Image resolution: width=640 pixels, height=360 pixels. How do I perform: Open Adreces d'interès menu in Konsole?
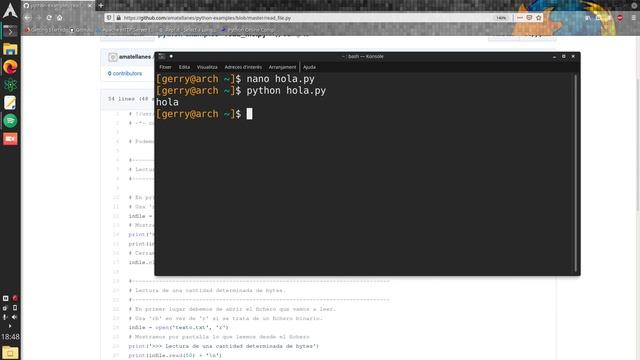coord(243,67)
